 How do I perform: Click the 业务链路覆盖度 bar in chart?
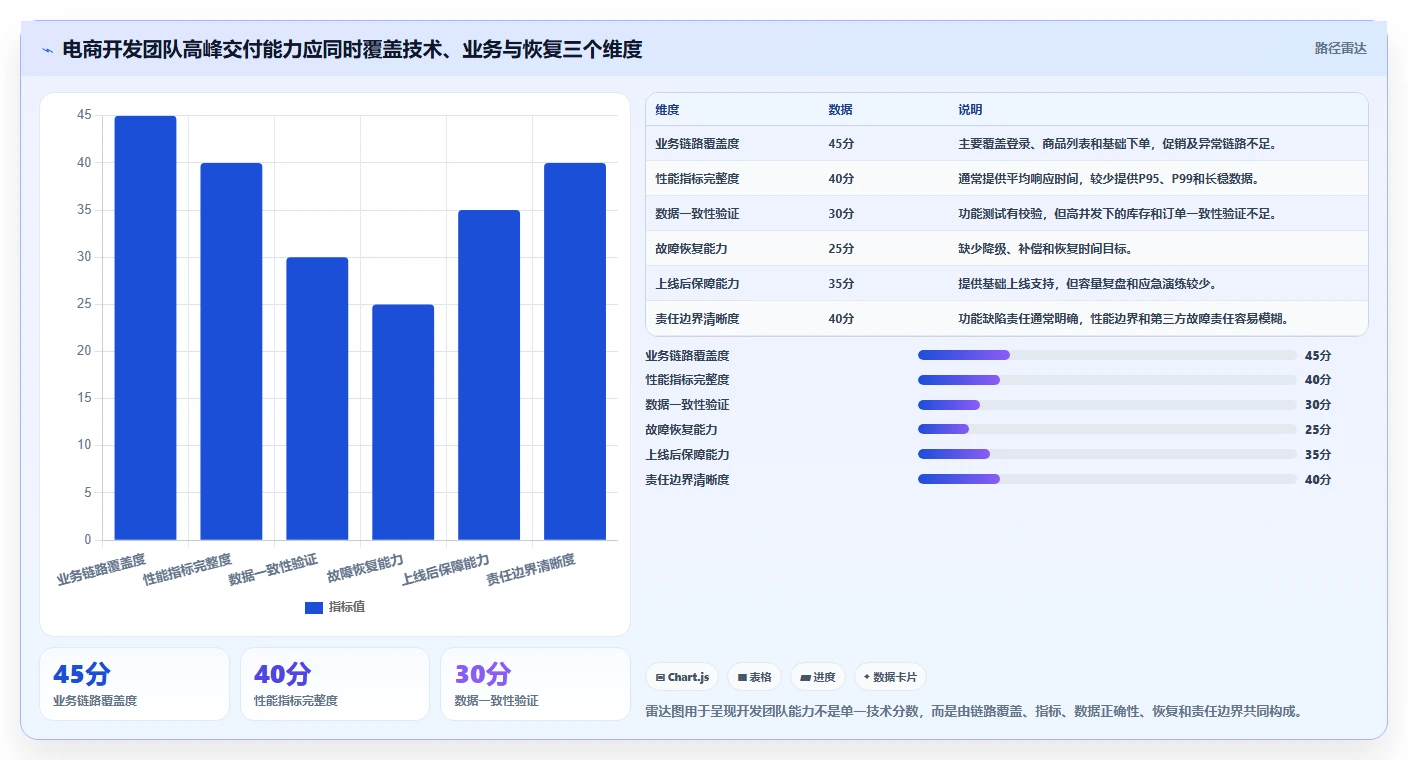pyautogui.click(x=145, y=328)
